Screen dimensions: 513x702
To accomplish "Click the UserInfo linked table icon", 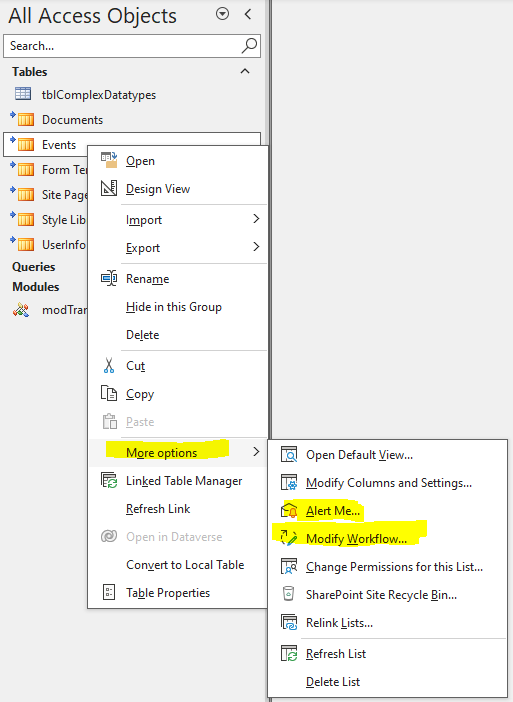I will coord(22,244).
